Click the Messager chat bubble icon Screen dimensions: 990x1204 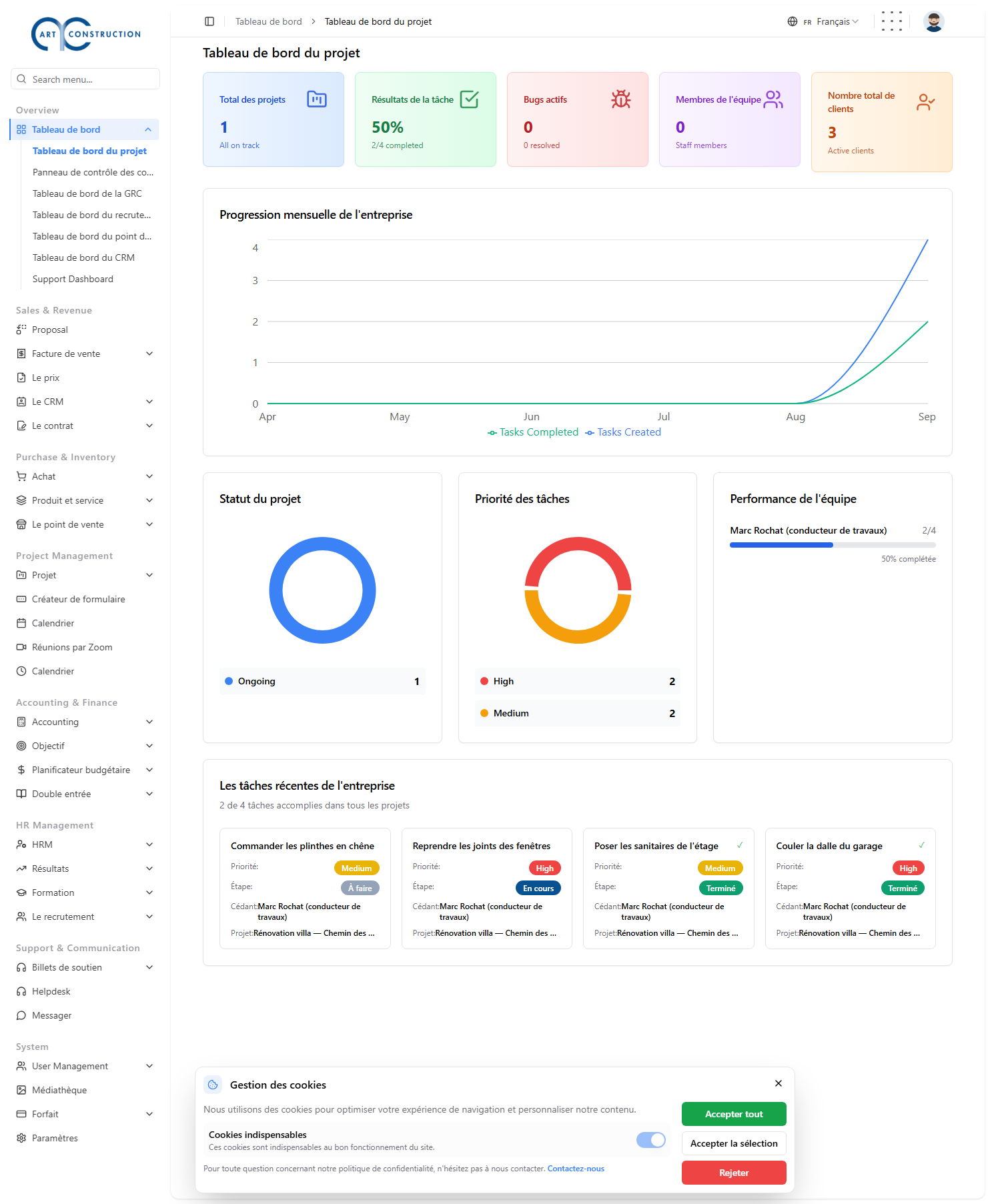coord(21,1015)
